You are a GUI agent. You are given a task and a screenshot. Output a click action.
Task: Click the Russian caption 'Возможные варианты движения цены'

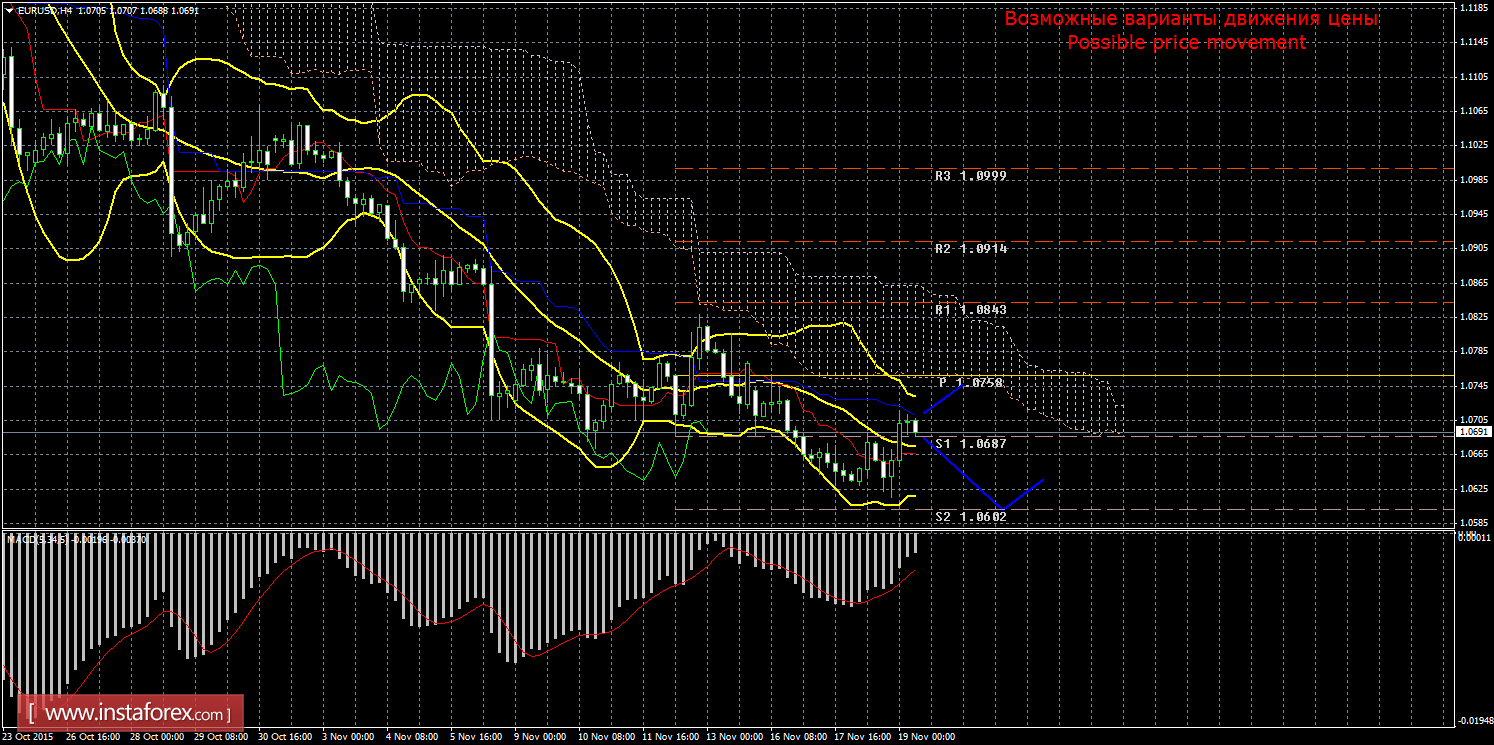[1191, 19]
